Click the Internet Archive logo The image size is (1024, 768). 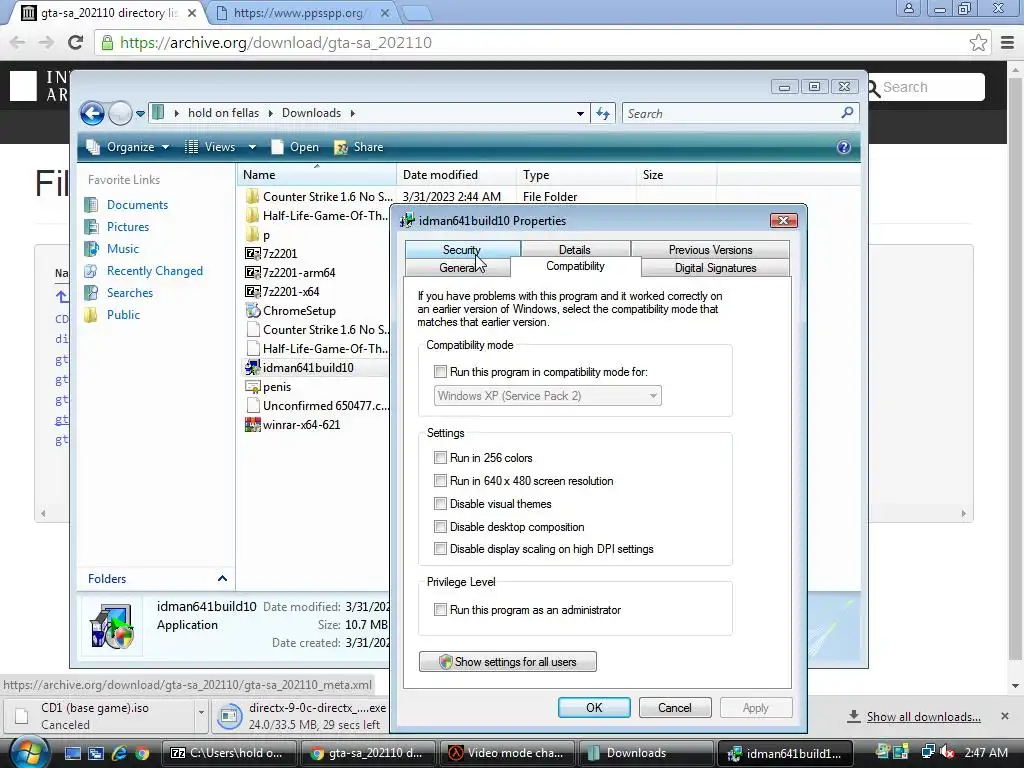(24, 86)
